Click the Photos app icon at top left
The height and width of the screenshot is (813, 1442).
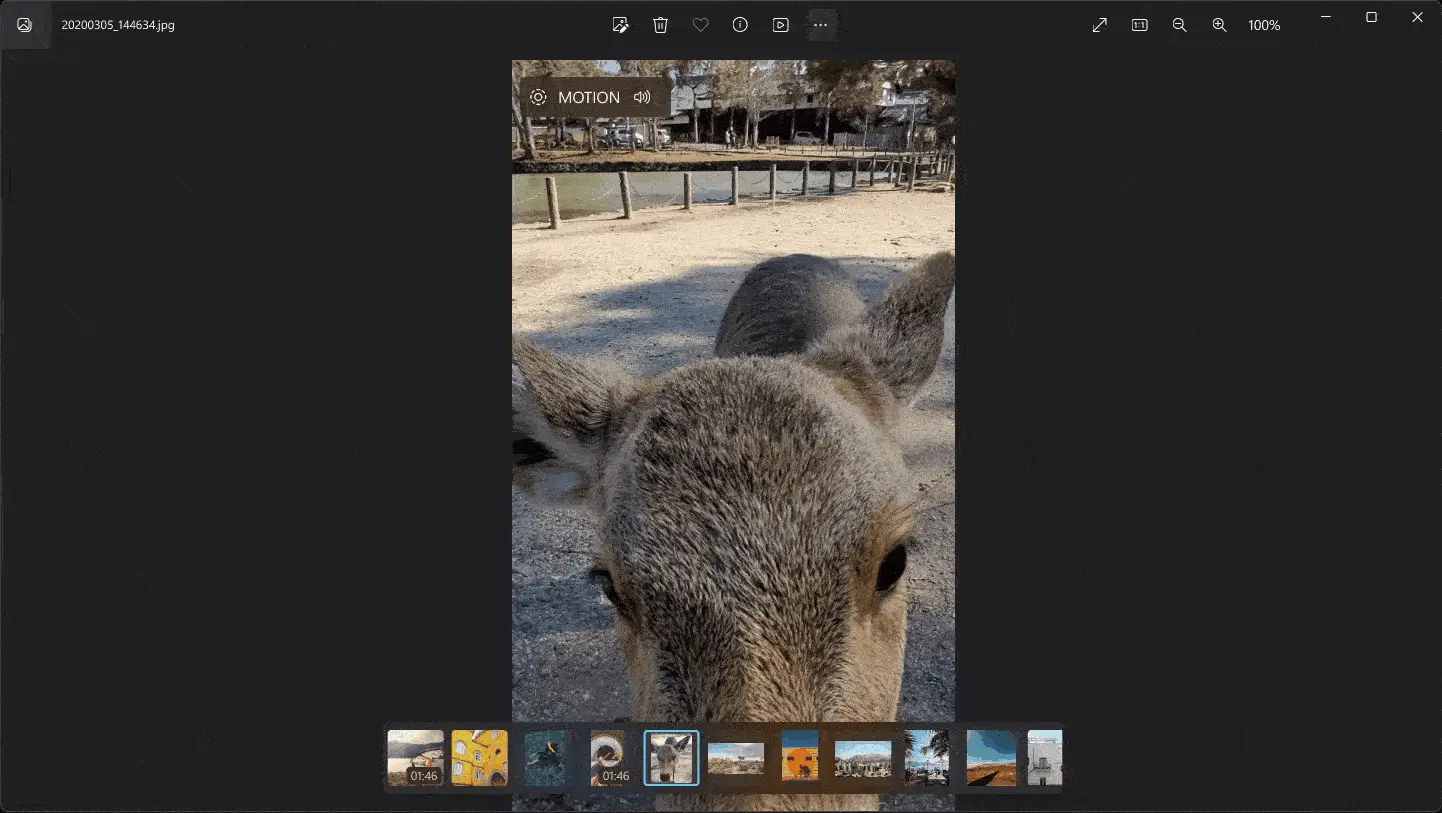(x=25, y=25)
